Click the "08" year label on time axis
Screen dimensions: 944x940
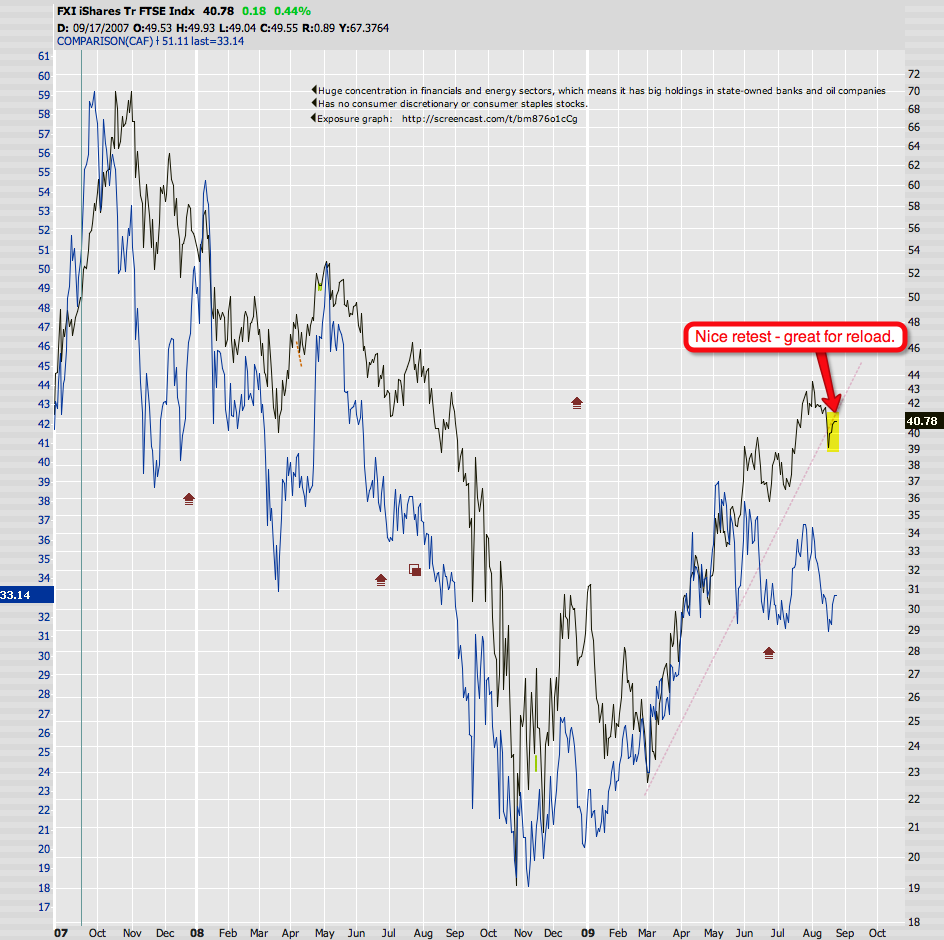[197, 933]
